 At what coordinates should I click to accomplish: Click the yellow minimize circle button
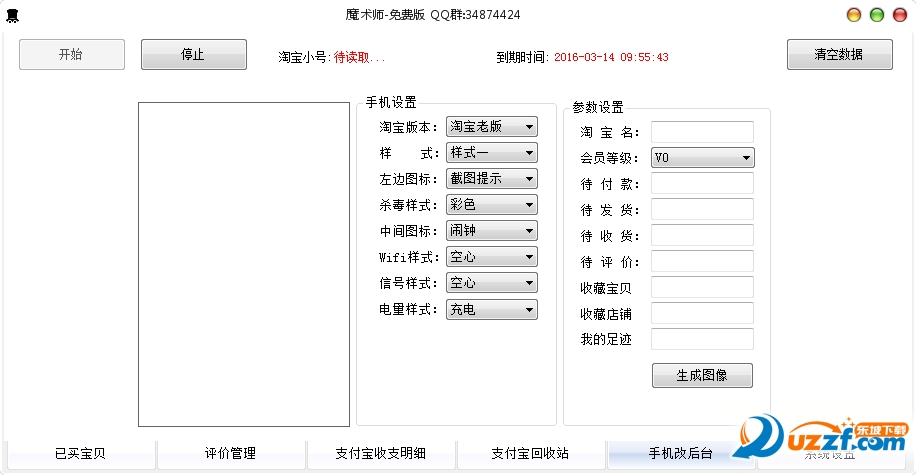point(853,15)
